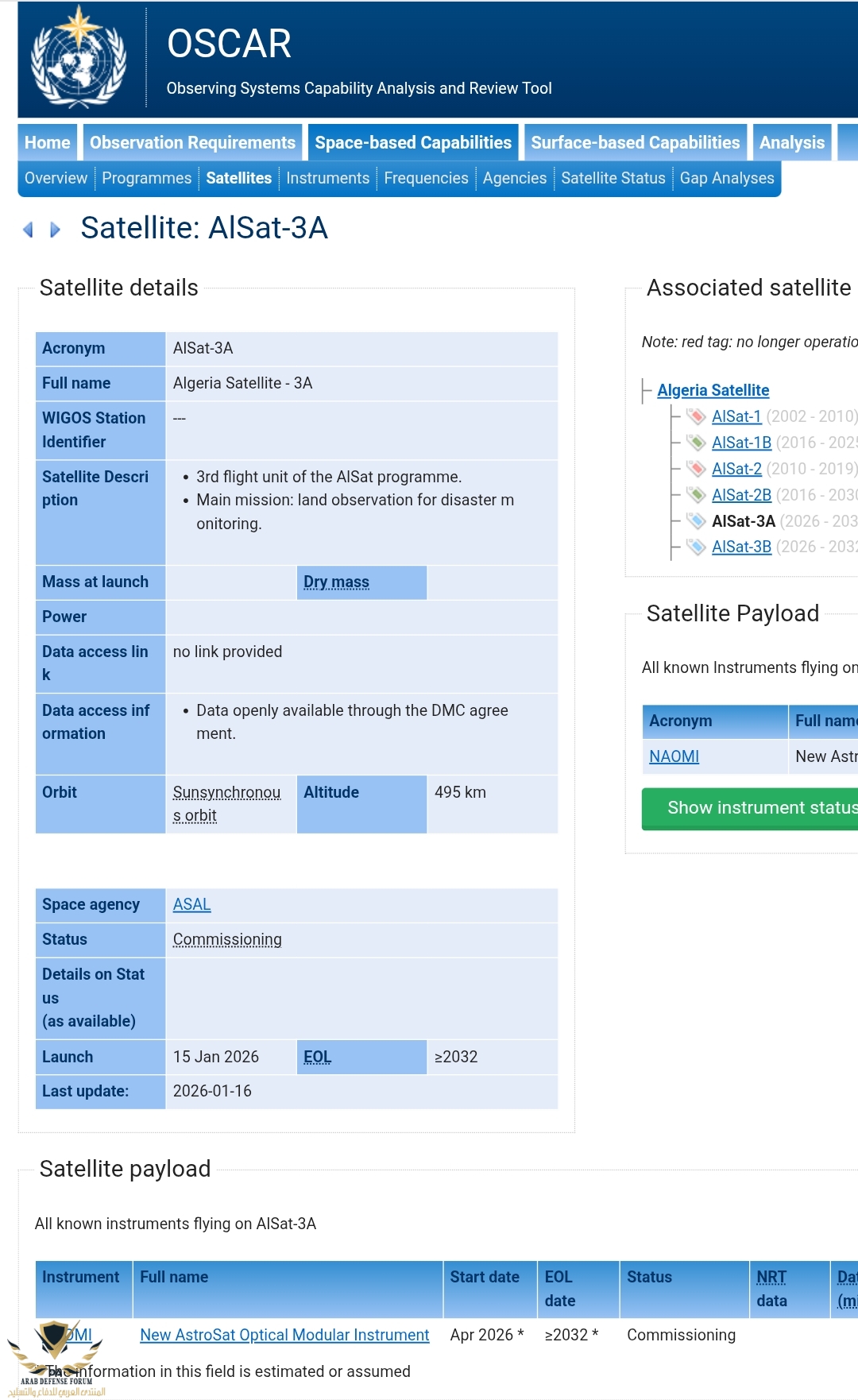Viewport: 858px width, 1400px height.
Task: Open AlSat-2B in the satellite tree
Action: pos(741,495)
